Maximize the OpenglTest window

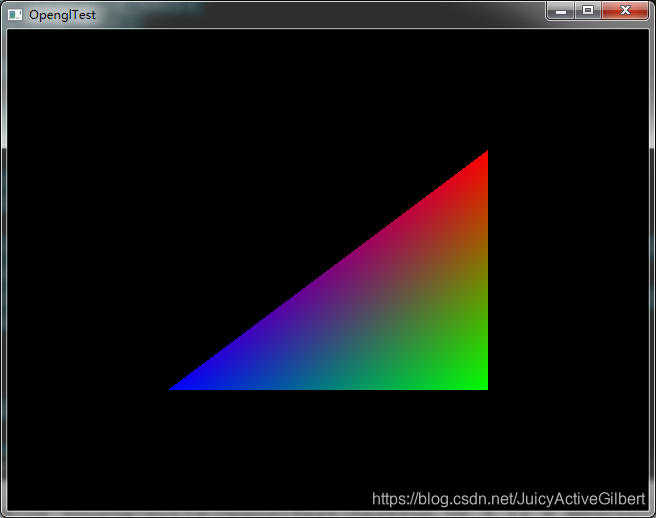coord(588,10)
